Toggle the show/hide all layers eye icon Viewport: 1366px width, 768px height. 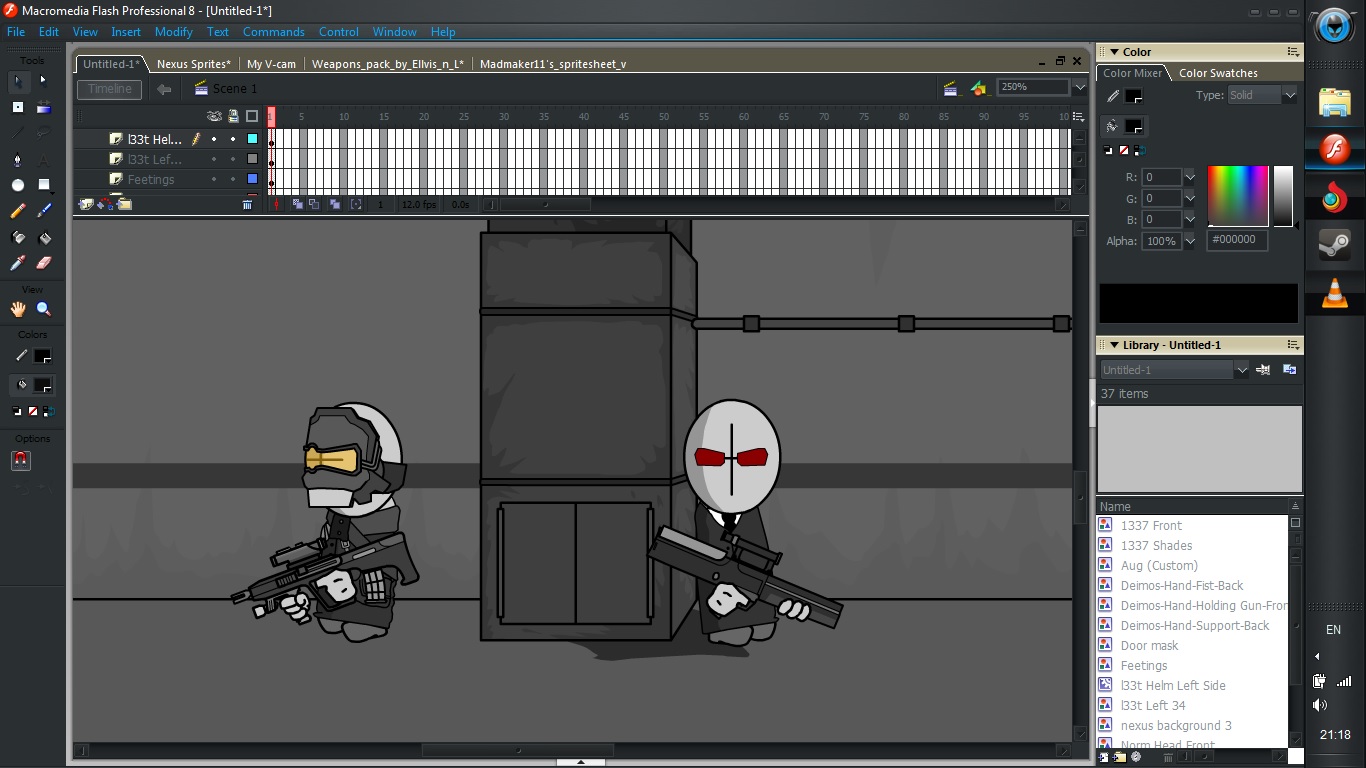214,116
